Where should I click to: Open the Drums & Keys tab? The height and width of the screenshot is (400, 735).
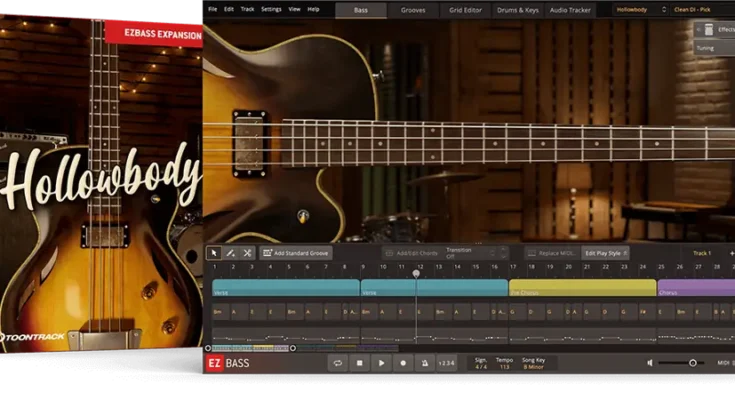(516, 9)
